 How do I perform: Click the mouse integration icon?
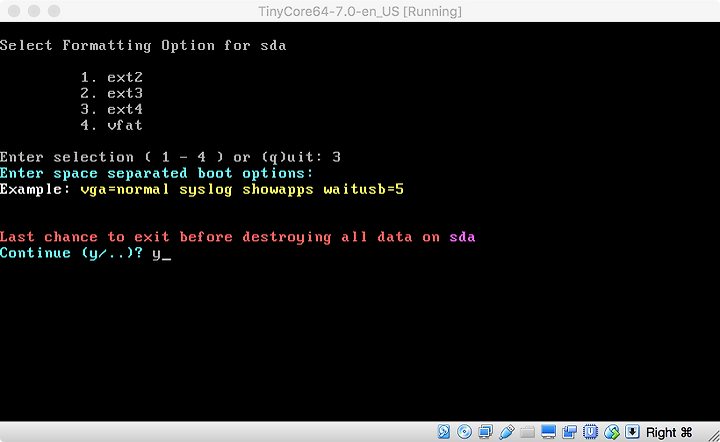612,432
